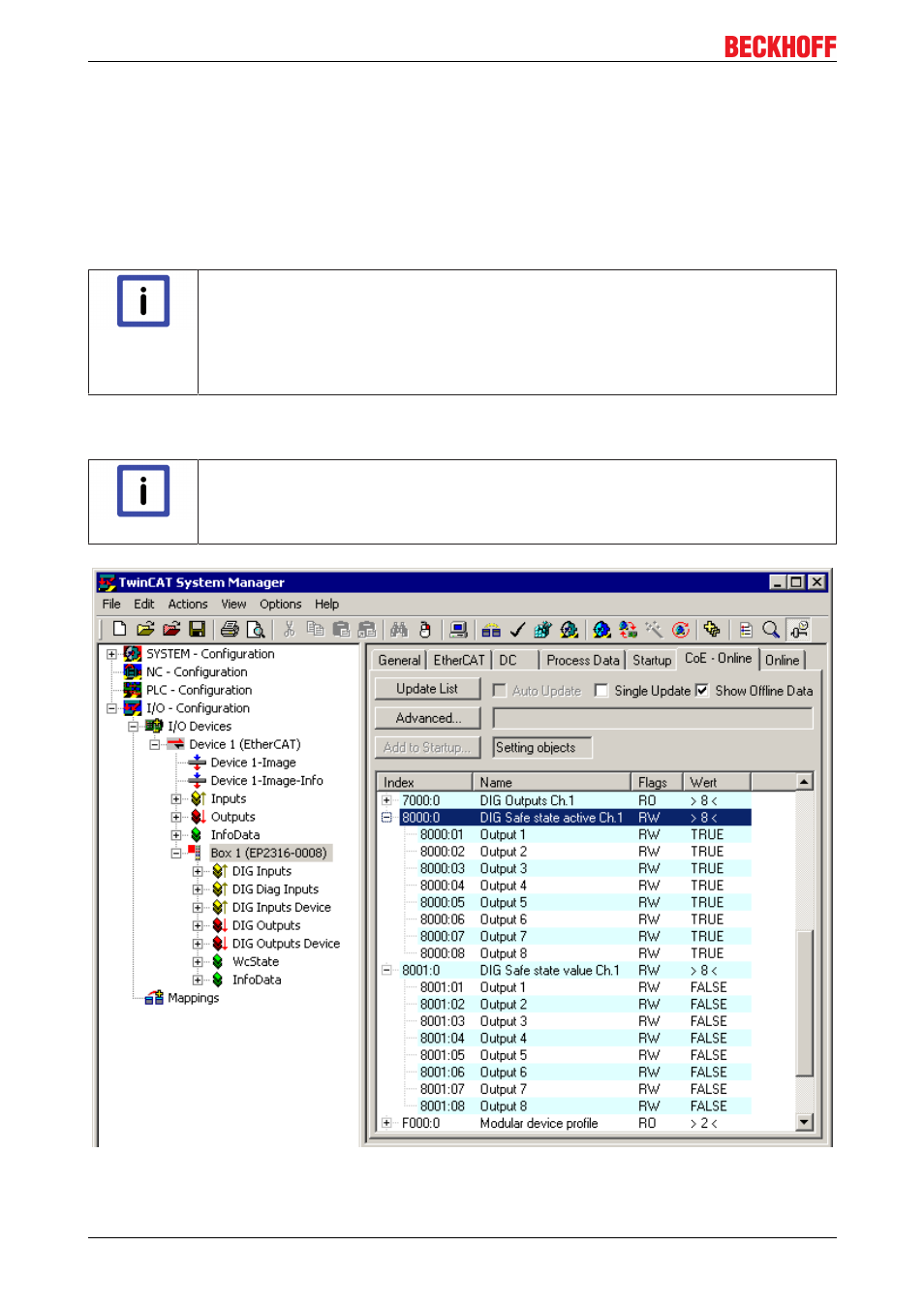Screen dimensions: 924x1308
Task: Select Device 1-Image in the tree
Action: [x=253, y=763]
